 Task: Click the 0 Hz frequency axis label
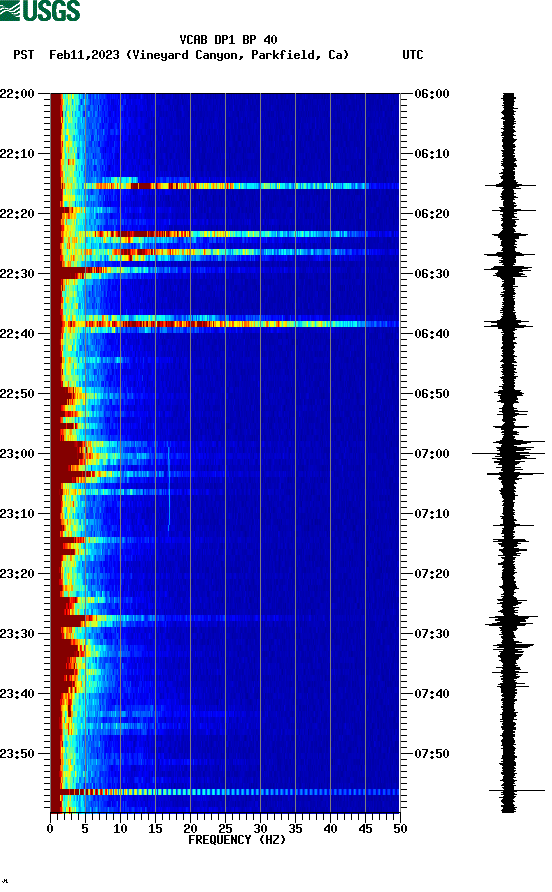coord(50,829)
